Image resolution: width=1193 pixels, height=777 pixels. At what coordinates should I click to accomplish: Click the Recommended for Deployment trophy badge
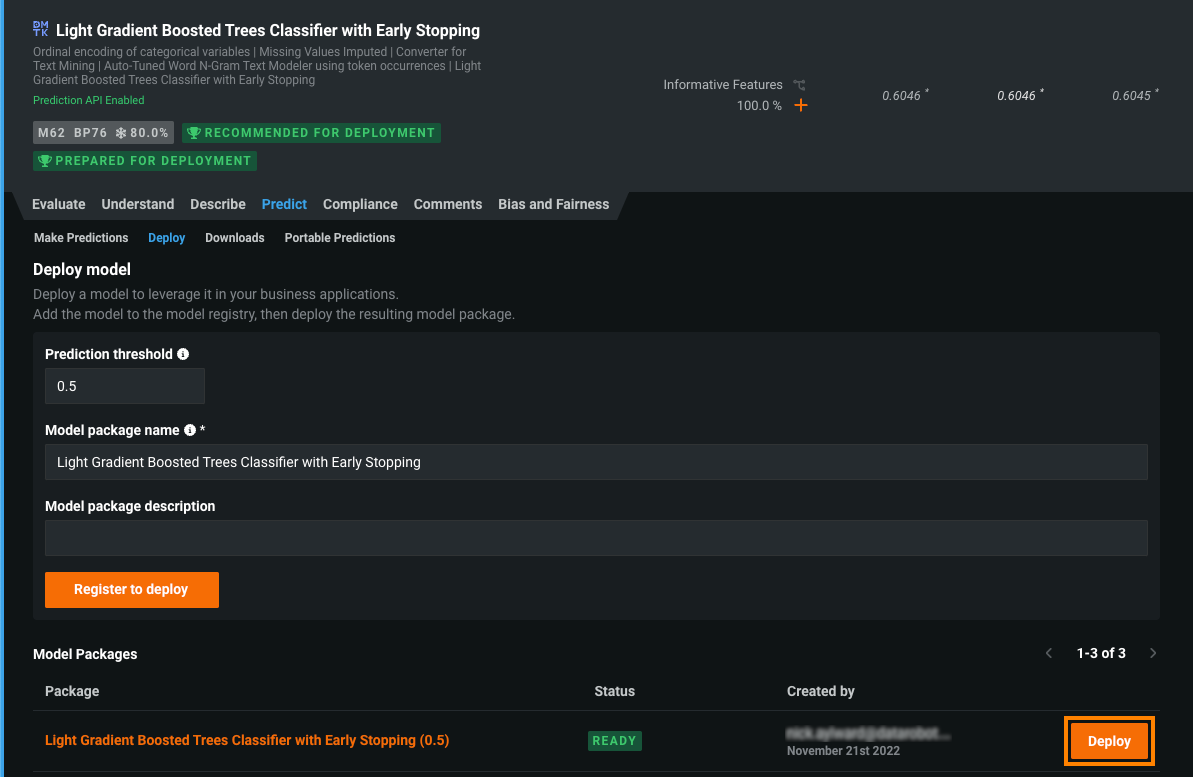pos(311,133)
